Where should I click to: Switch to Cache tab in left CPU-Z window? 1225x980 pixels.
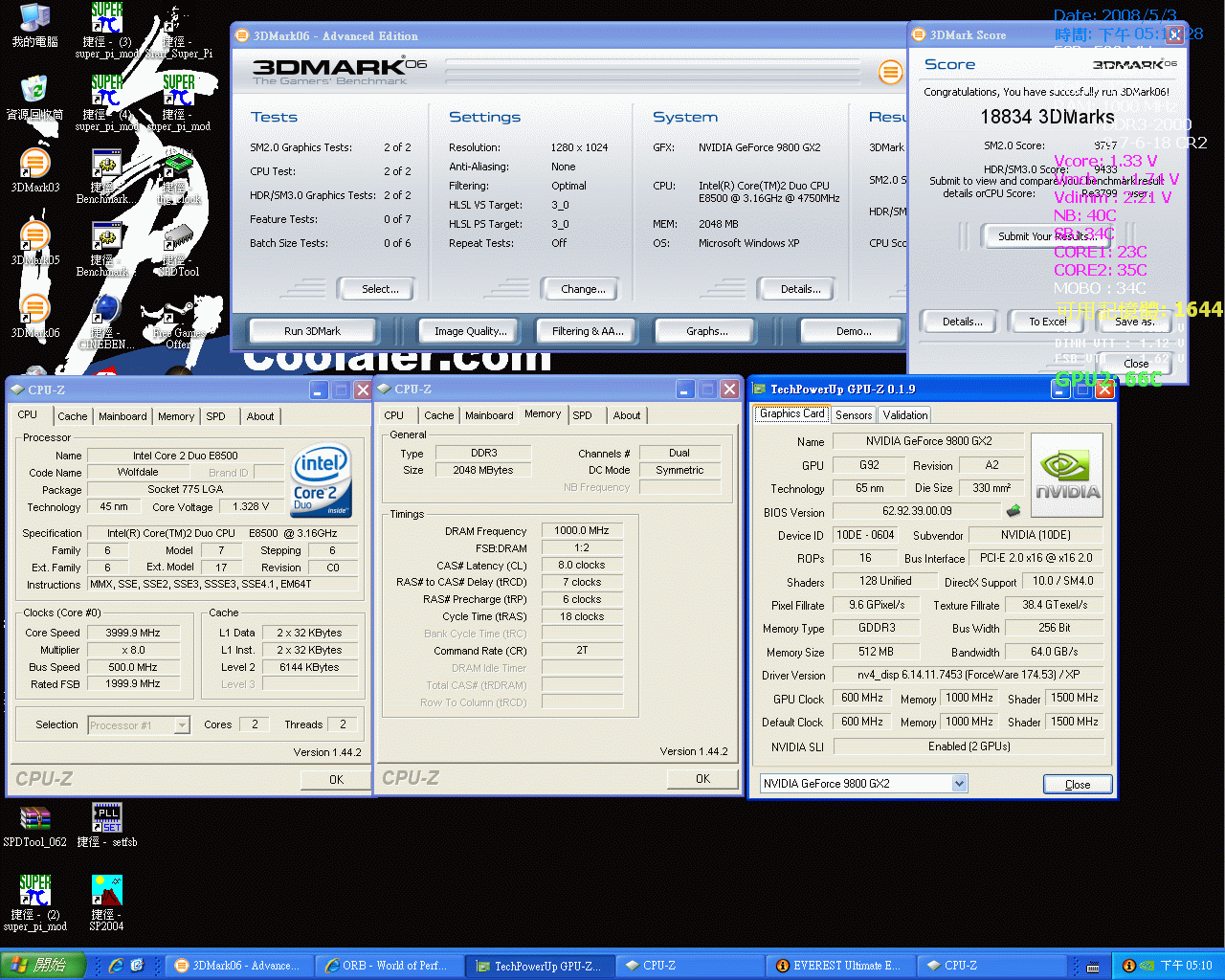coord(72,416)
